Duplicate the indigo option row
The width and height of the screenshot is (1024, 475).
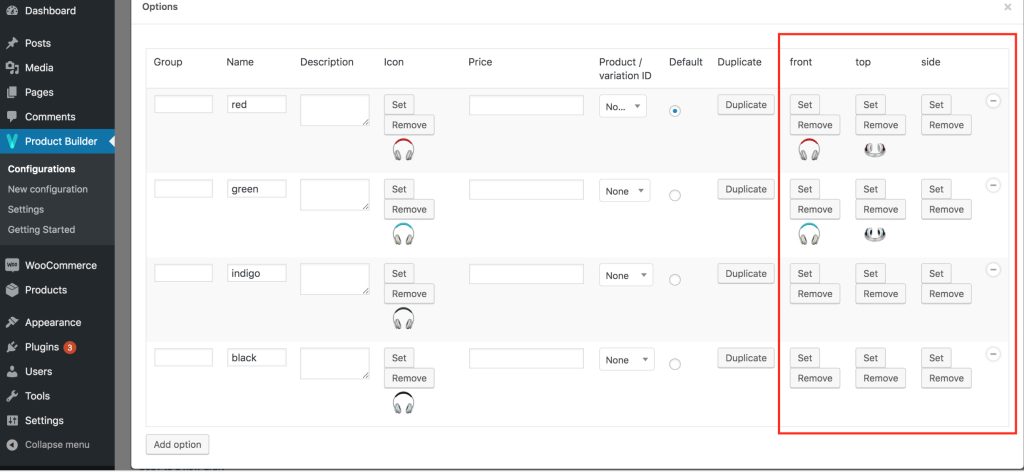point(746,274)
